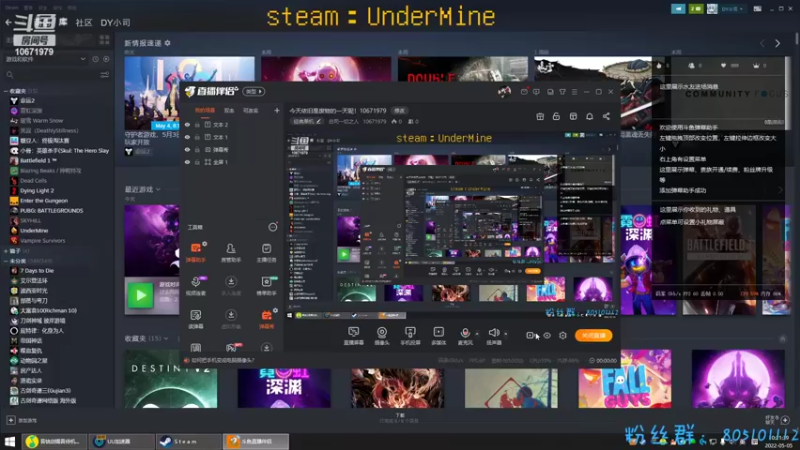Switch to the 可发言 scene tab
The image size is (800, 450).
[251, 110]
